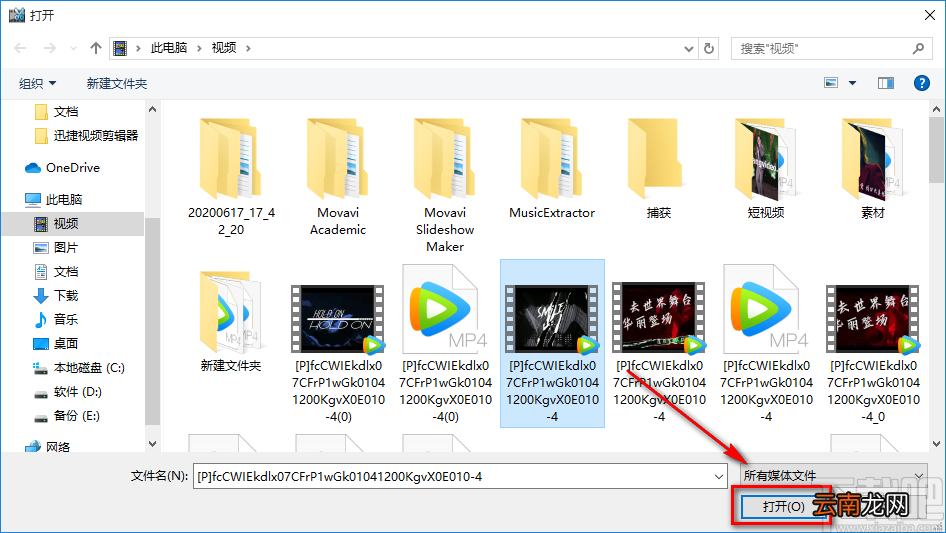
Task: Go back with the left arrow button
Action: click(x=20, y=48)
